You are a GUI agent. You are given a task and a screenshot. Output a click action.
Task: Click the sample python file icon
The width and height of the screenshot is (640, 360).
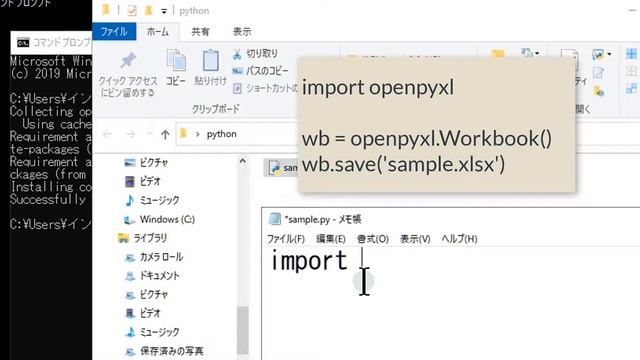coord(274,167)
